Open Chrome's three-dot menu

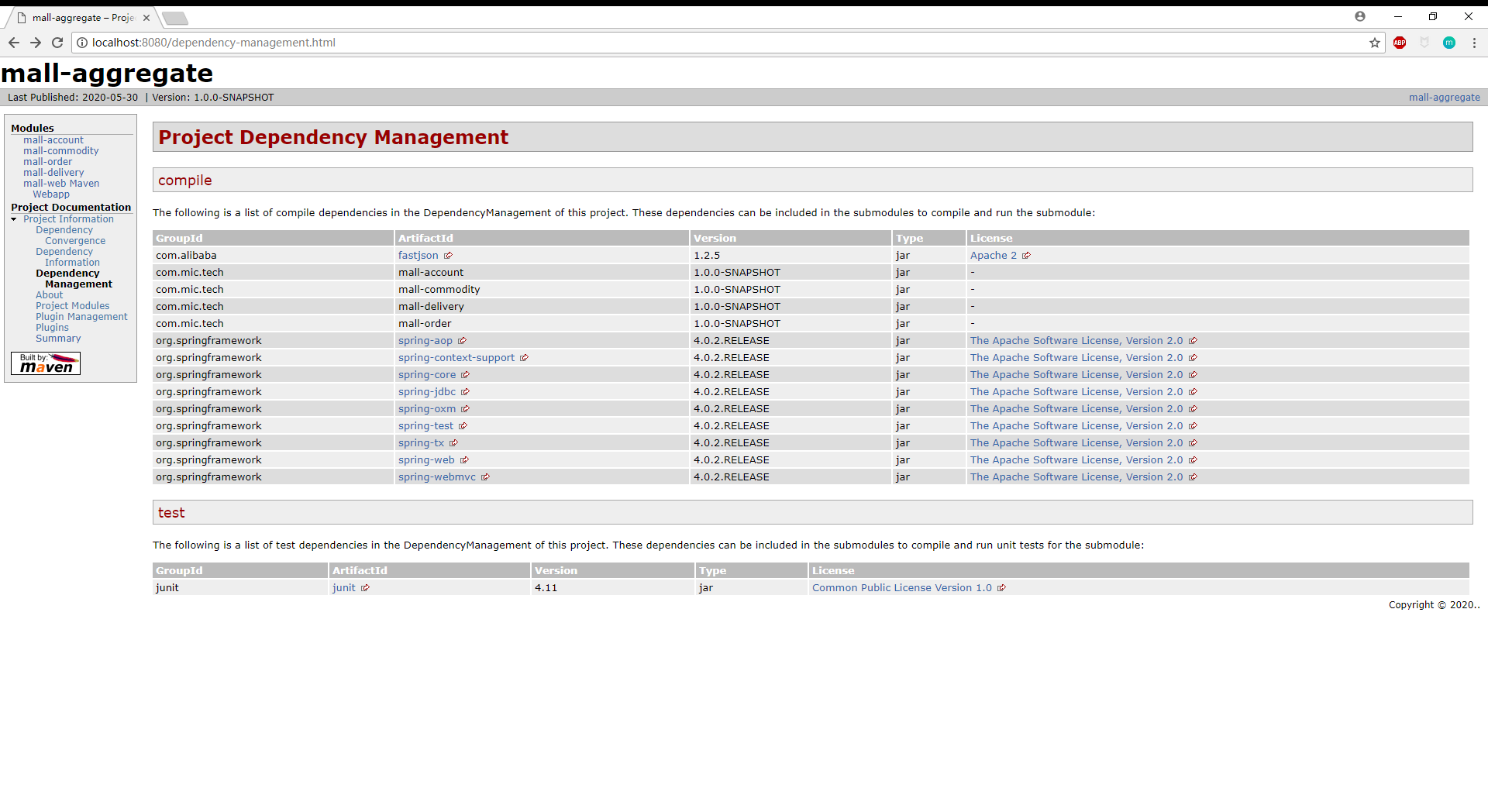click(1474, 43)
